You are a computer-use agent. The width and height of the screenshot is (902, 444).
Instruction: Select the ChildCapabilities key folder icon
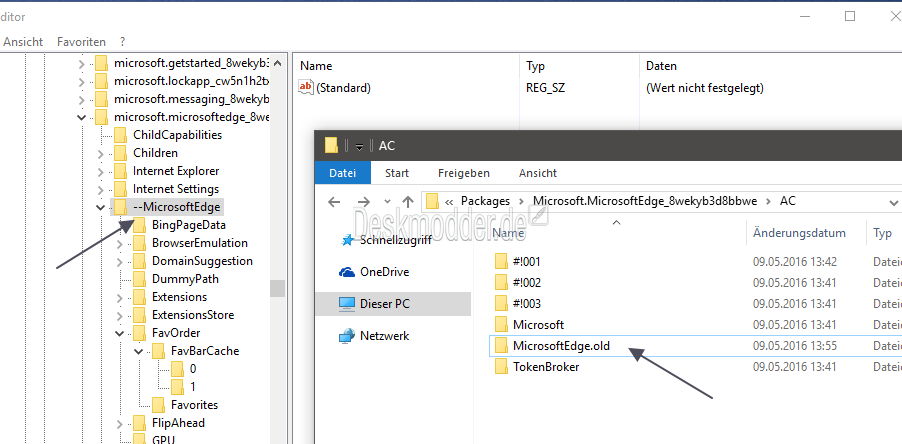pyautogui.click(x=120, y=135)
